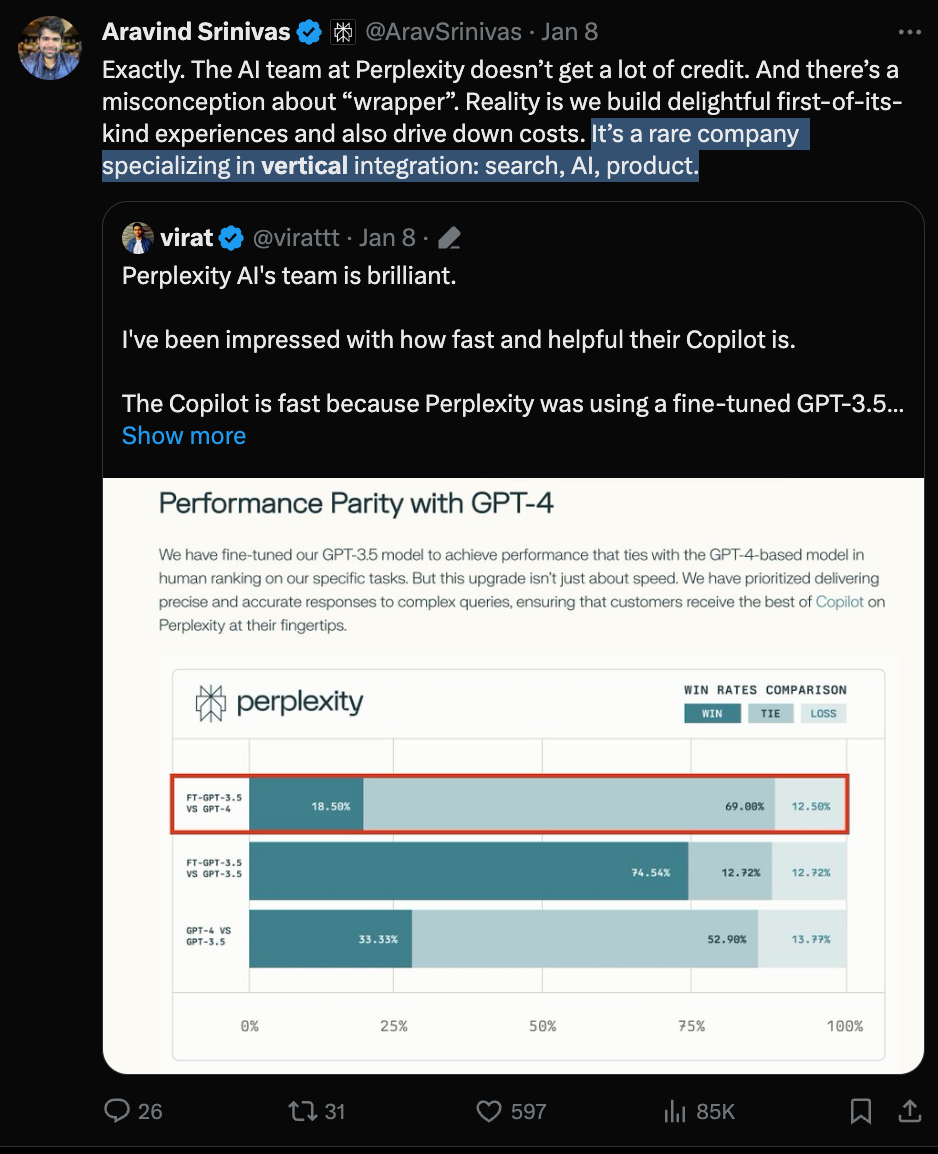The height and width of the screenshot is (1154, 938).
Task: Click the Copilot link in the chart image
Action: (839, 601)
